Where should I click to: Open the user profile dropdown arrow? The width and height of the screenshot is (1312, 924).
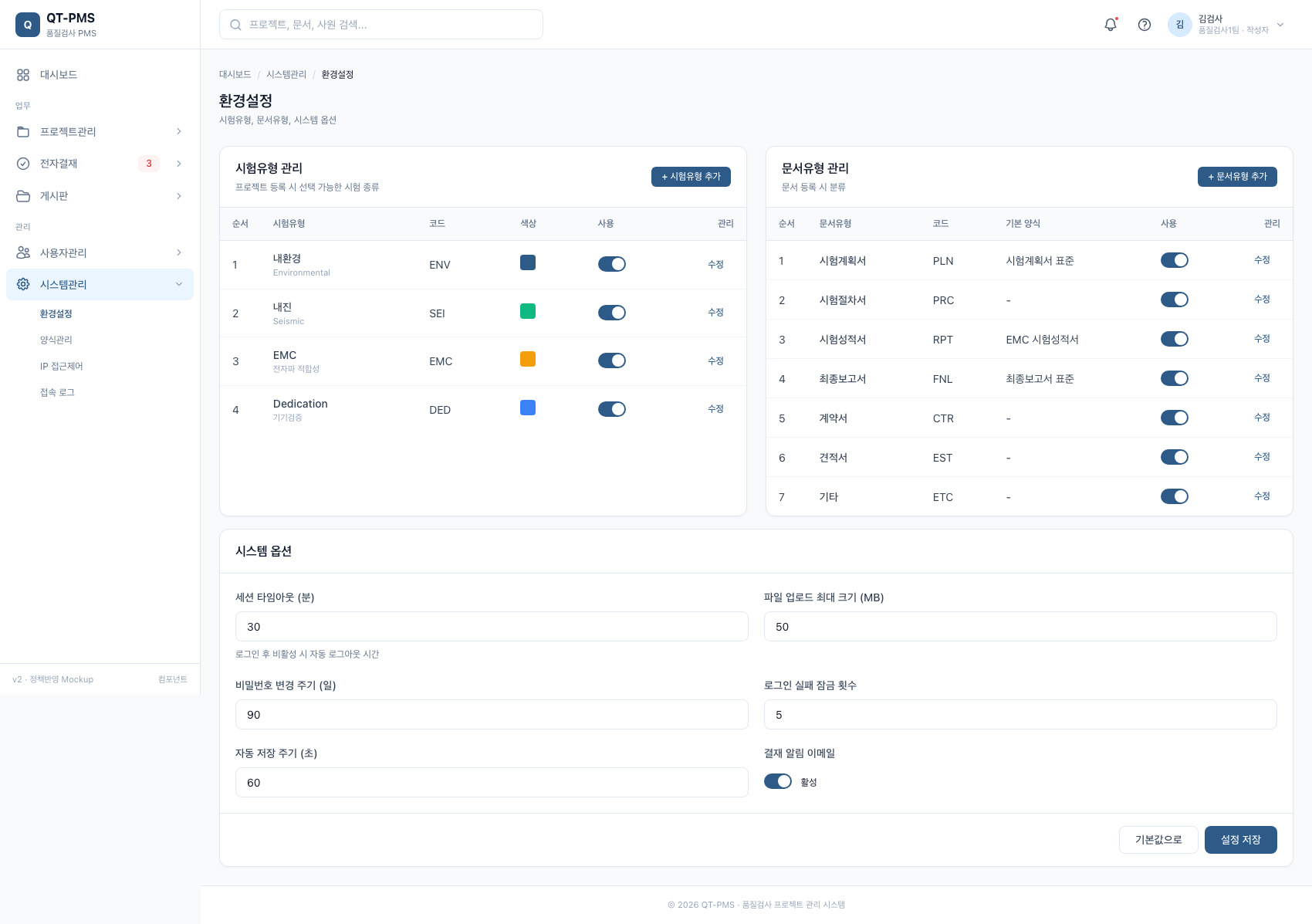click(1280, 25)
